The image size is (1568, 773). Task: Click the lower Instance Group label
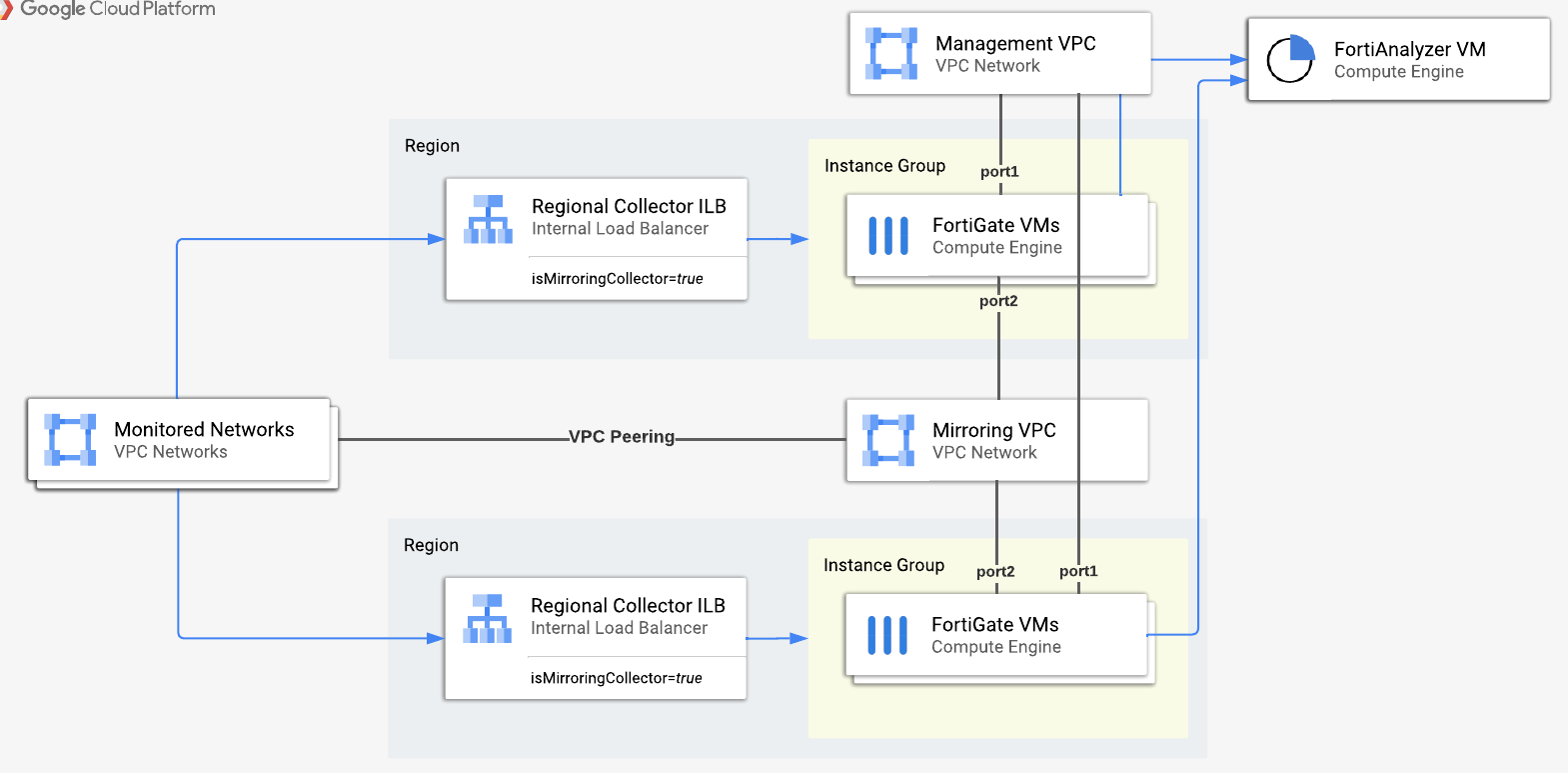coord(883,565)
